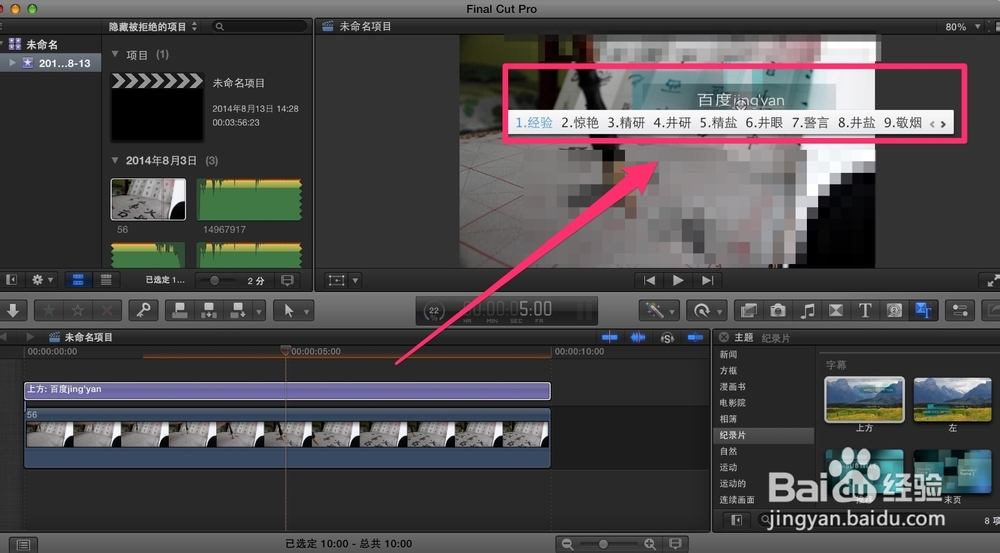
Task: Toggle video skimming in timeline
Action: tap(609, 337)
